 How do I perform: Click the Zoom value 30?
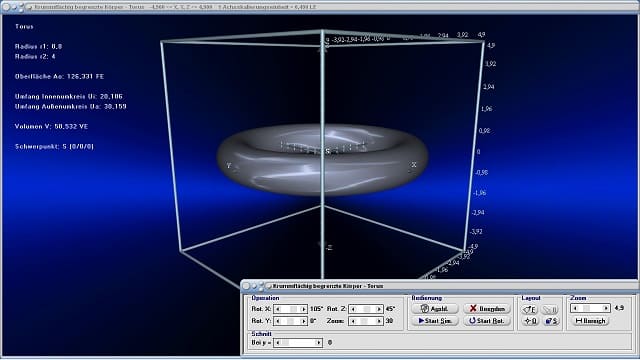[x=389, y=321]
